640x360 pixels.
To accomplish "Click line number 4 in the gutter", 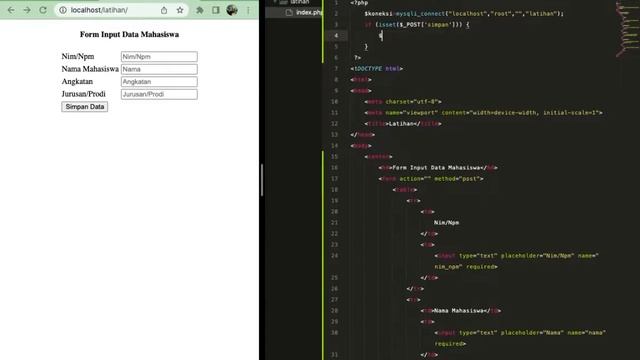I will tap(336, 36).
